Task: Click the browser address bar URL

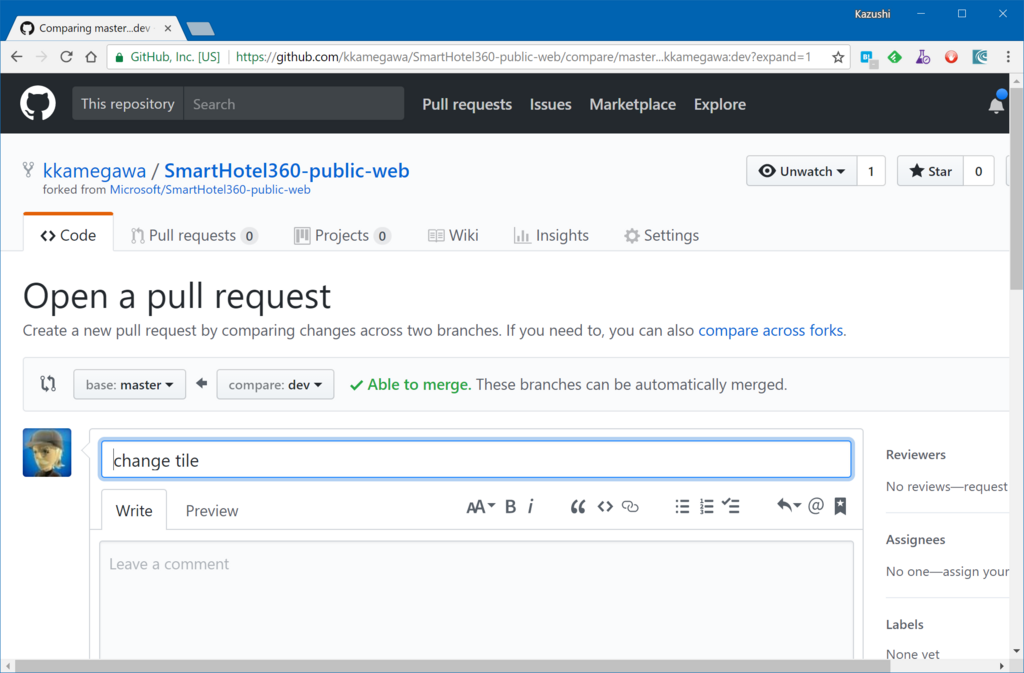Action: [523, 57]
